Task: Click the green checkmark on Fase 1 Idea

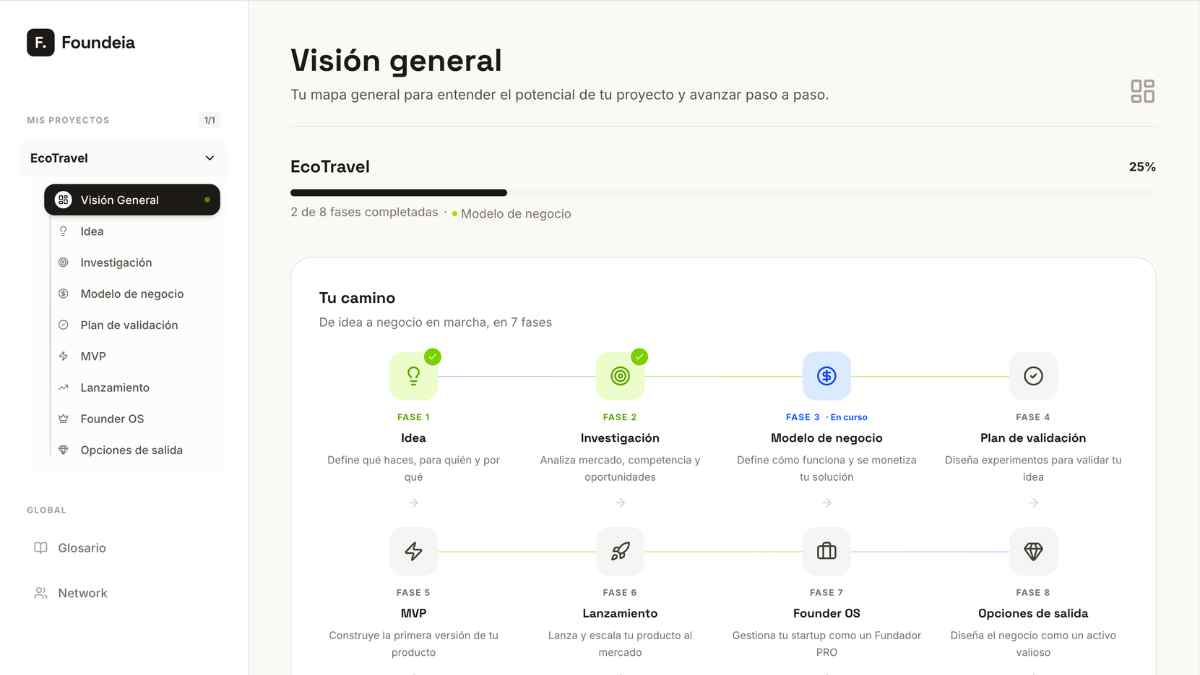Action: coord(432,356)
